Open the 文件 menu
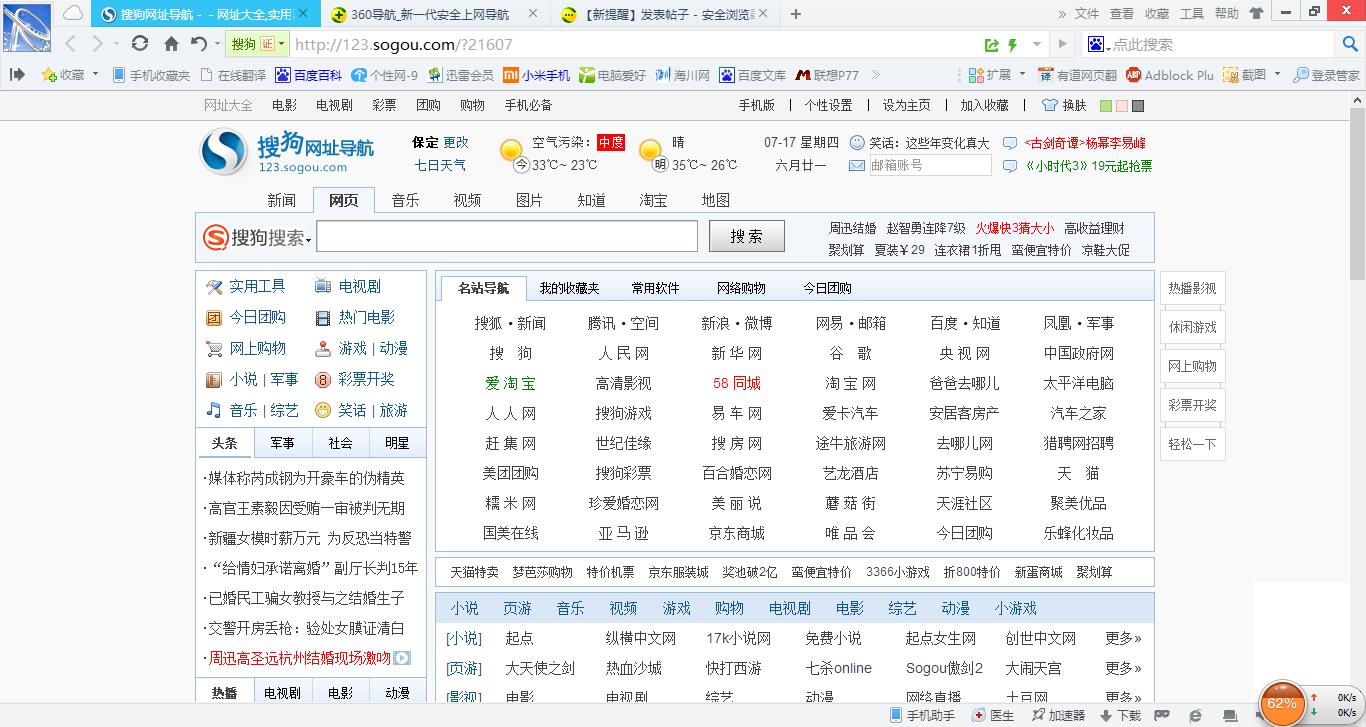This screenshot has height=727, width=1366. tap(1087, 14)
